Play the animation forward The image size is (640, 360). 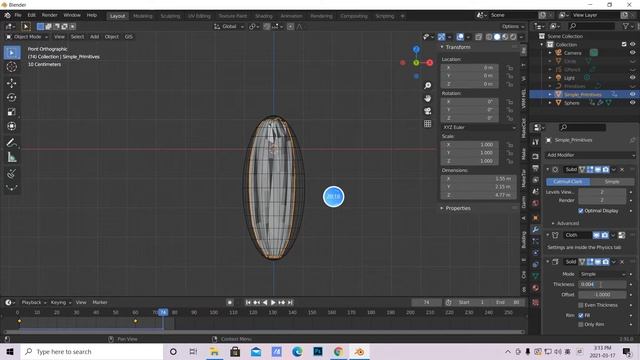click(273, 302)
